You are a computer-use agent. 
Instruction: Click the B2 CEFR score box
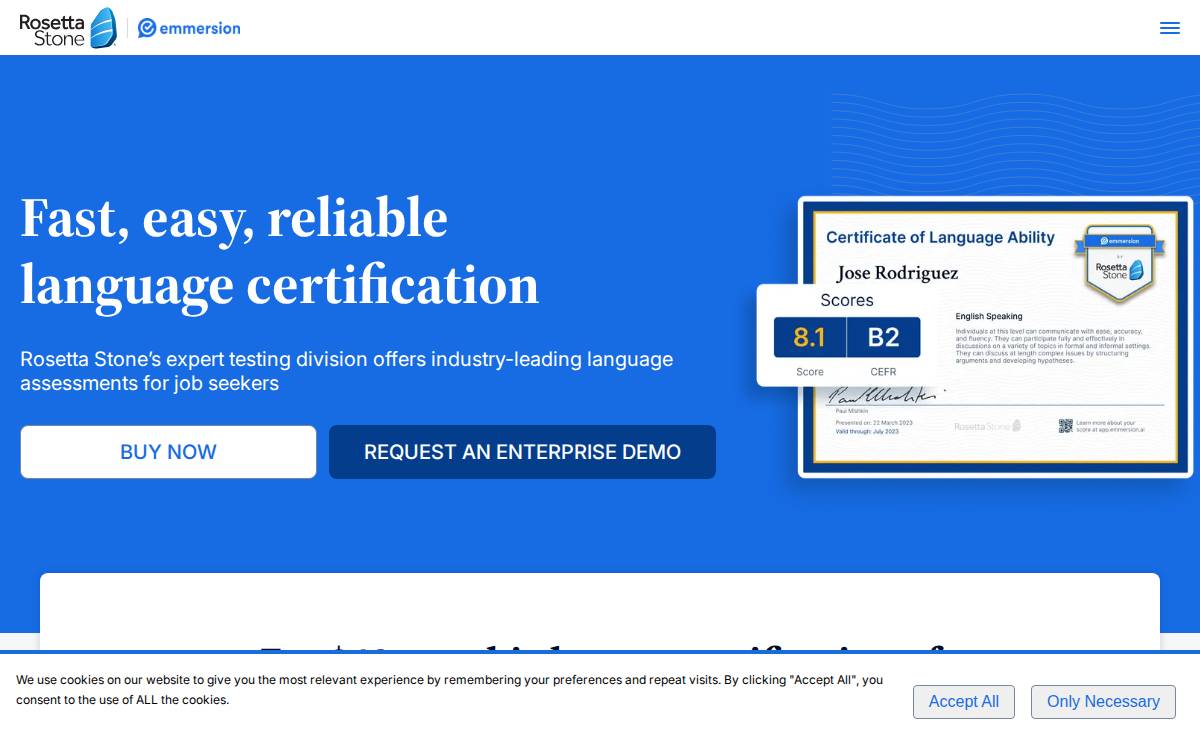[883, 337]
